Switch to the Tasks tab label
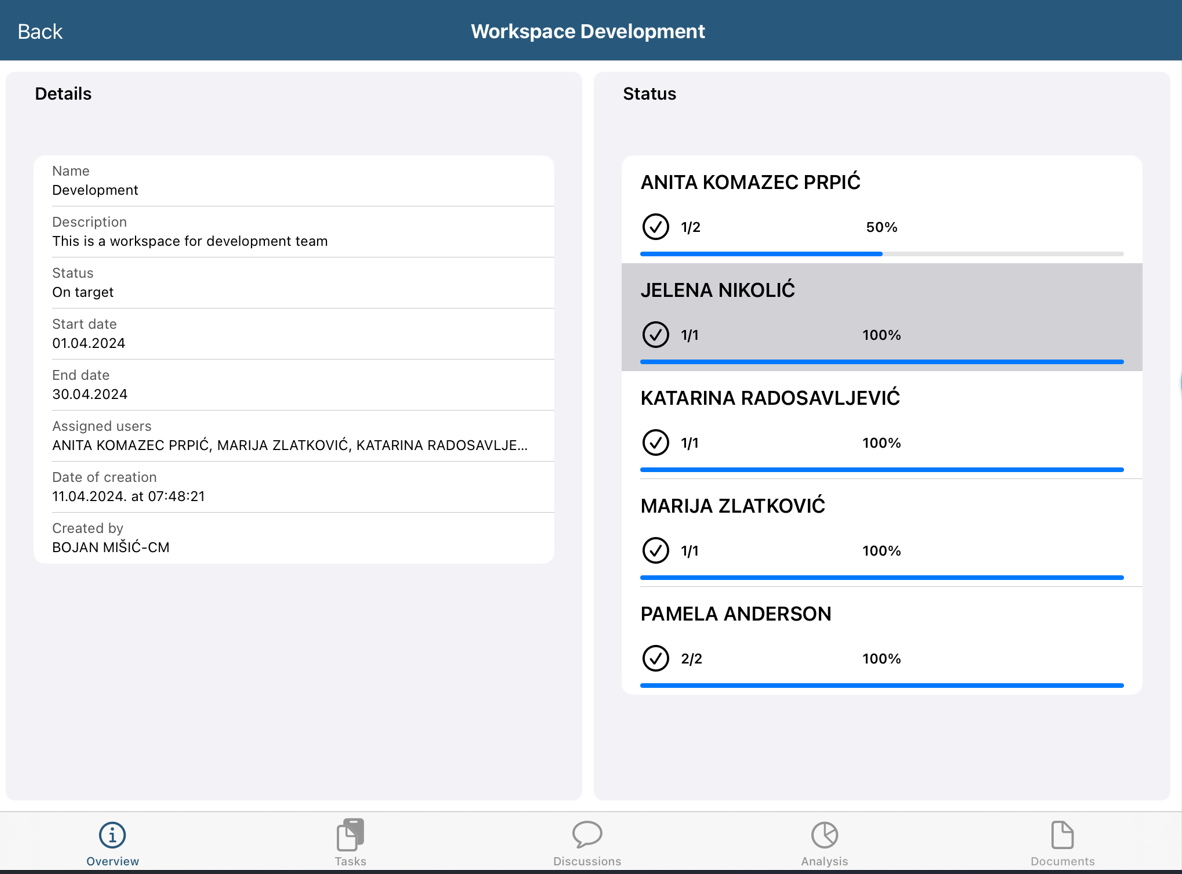Viewport: 1182px width, 874px height. 350,861
